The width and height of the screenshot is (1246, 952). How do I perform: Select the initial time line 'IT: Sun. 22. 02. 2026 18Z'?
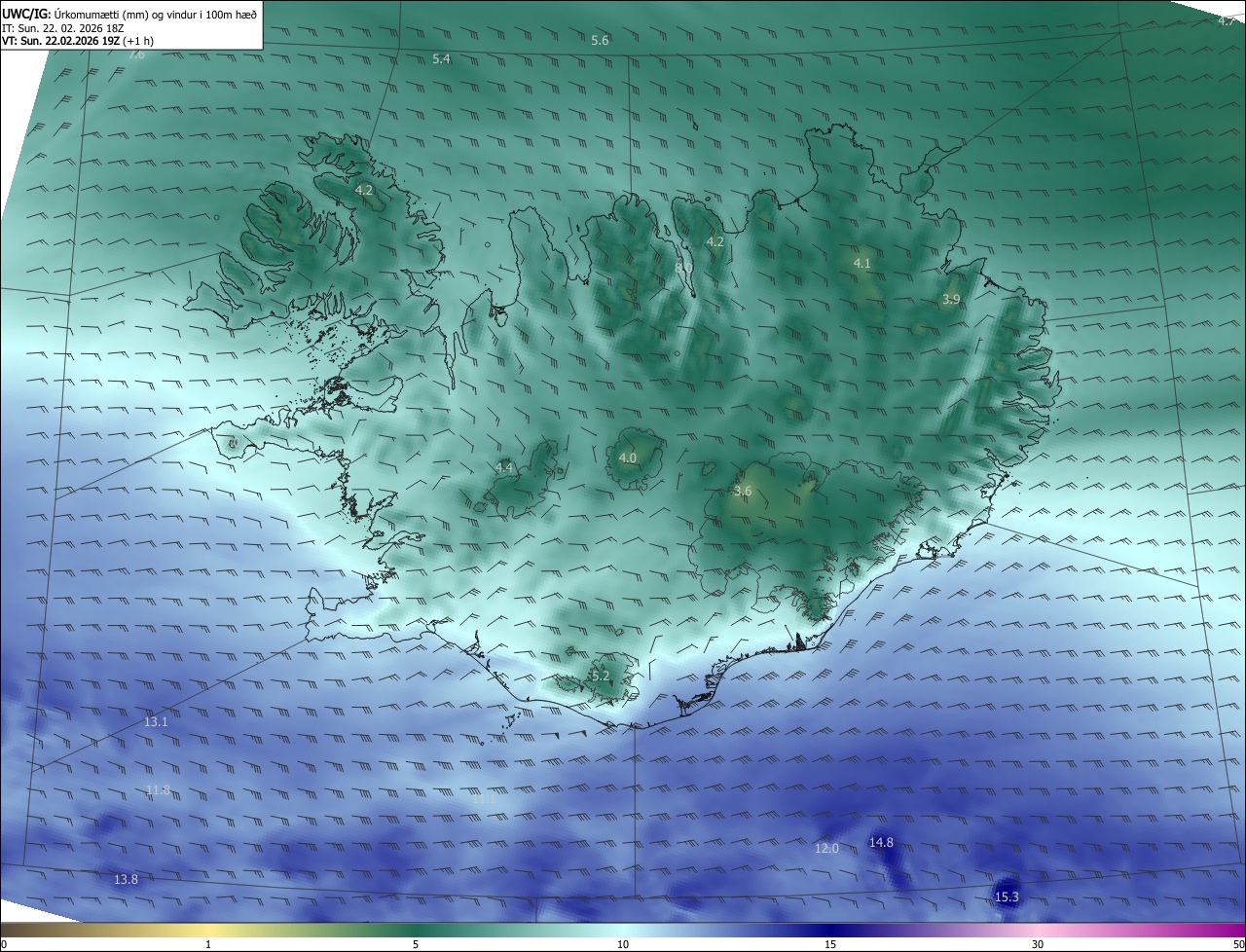tap(65, 27)
